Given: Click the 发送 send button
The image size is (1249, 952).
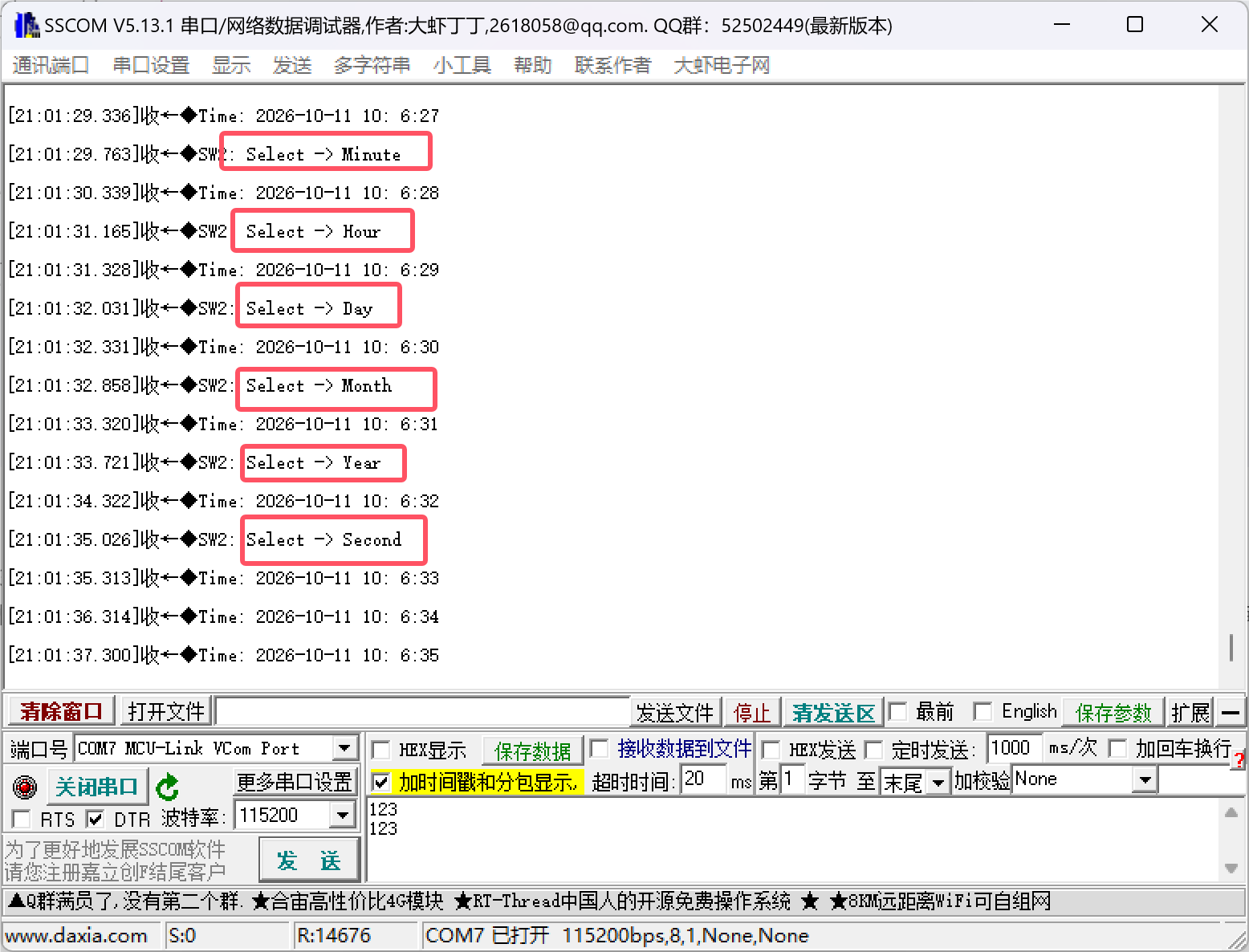Looking at the screenshot, I should tap(310, 860).
